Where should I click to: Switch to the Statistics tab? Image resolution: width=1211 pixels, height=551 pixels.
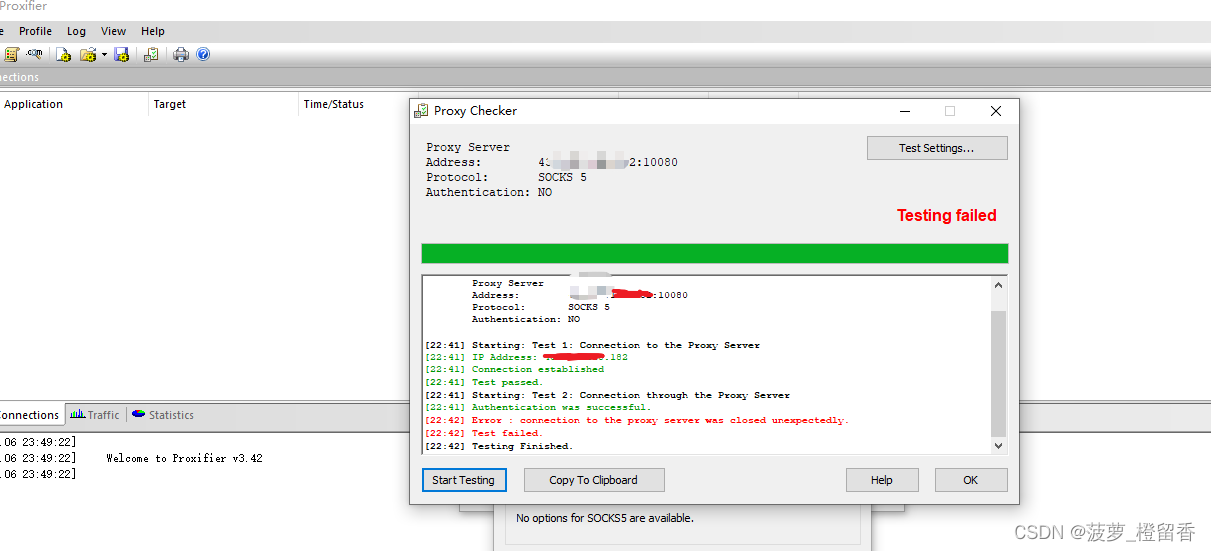click(163, 415)
